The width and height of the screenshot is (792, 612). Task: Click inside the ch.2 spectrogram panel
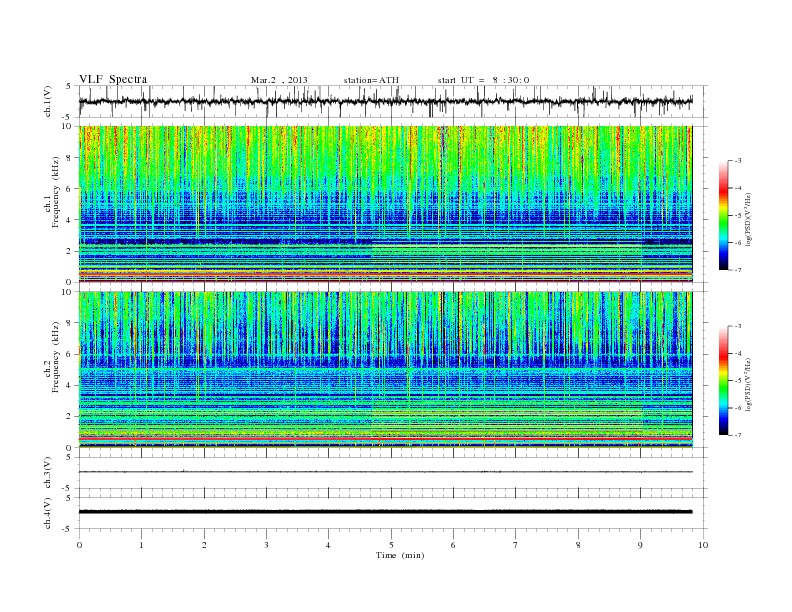(385, 370)
